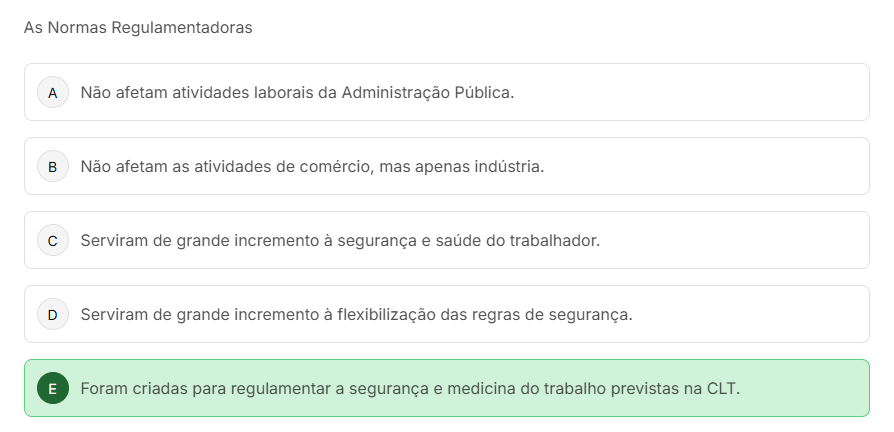Click empty area of option D card
Image resolution: width=894 pixels, height=432 pixels.
(x=750, y=314)
